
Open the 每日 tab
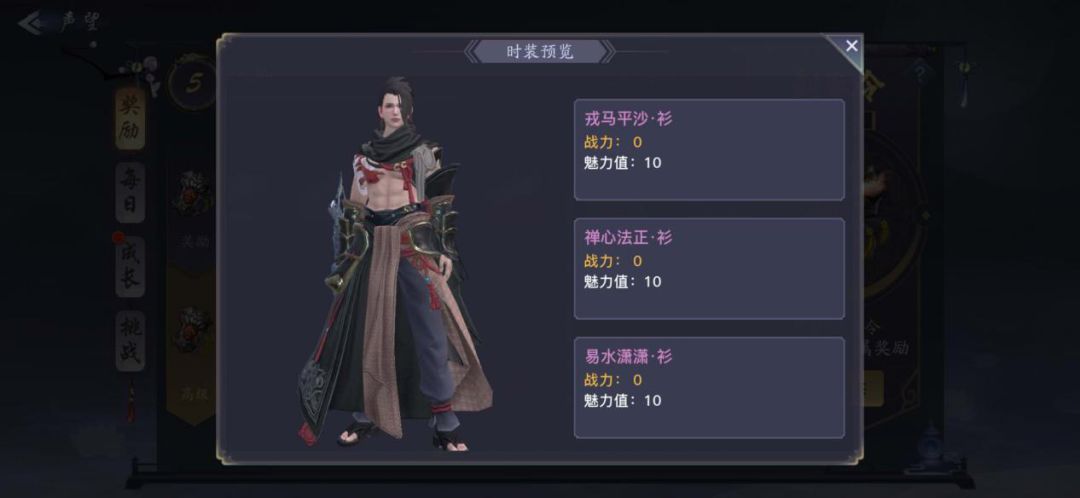[130, 192]
